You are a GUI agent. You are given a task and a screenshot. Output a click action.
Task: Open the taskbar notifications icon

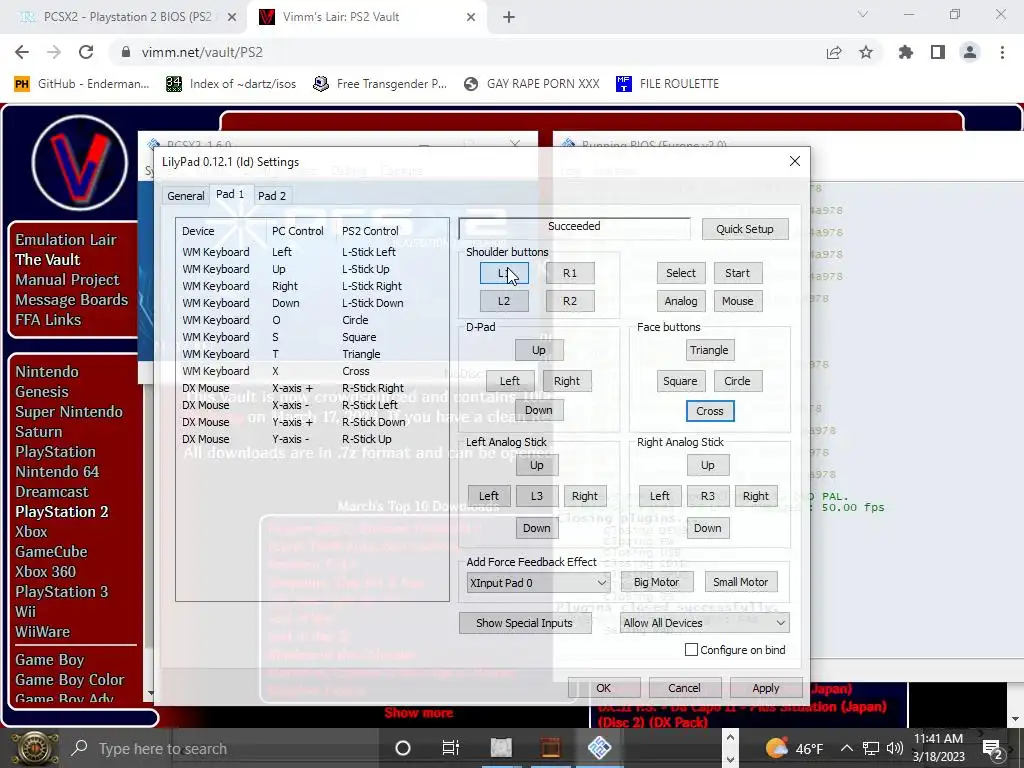tap(993, 749)
